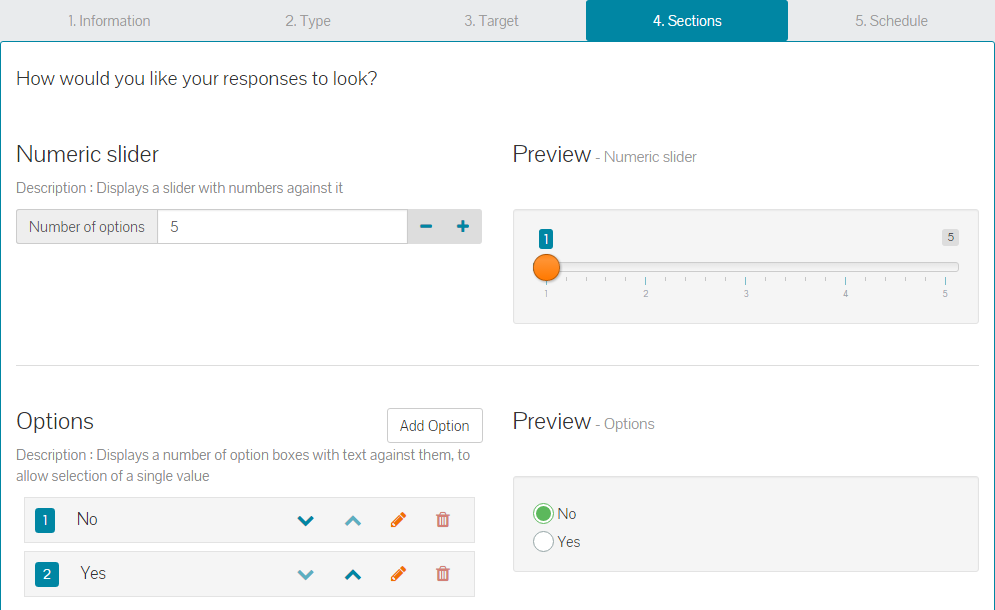Edit the Yes option with pencil icon
Viewport: 995px width, 610px height.
[399, 574]
